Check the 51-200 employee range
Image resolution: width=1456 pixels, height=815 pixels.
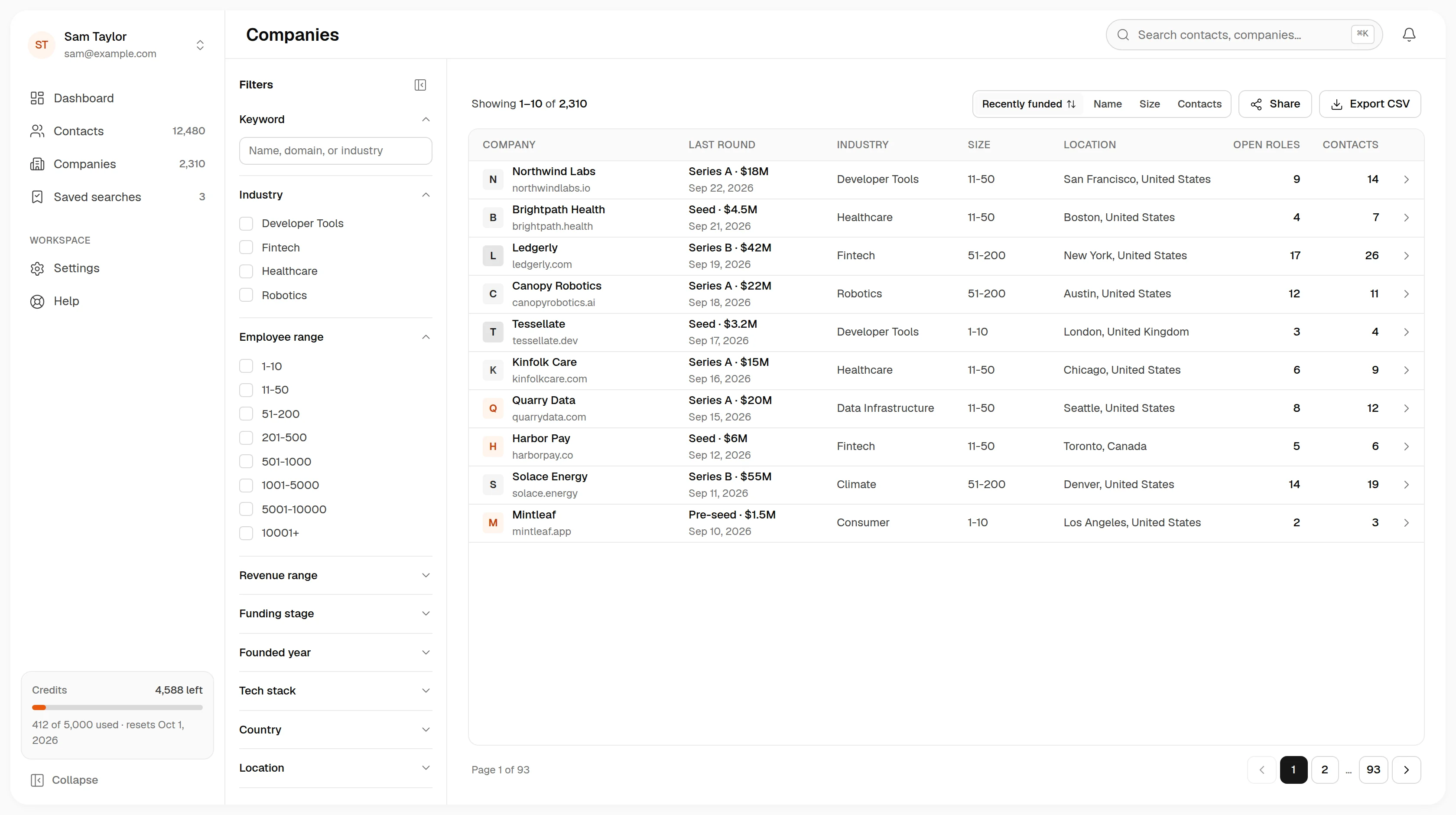click(x=246, y=414)
